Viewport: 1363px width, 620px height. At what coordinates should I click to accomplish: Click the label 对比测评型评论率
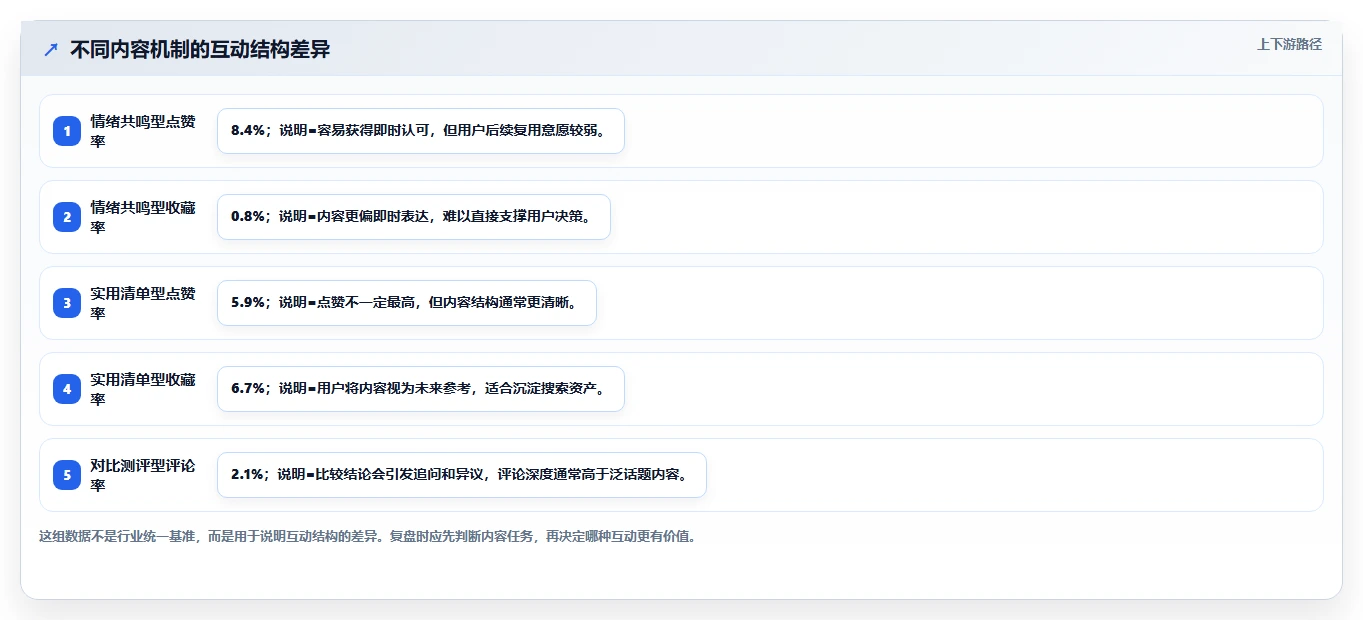tap(143, 475)
